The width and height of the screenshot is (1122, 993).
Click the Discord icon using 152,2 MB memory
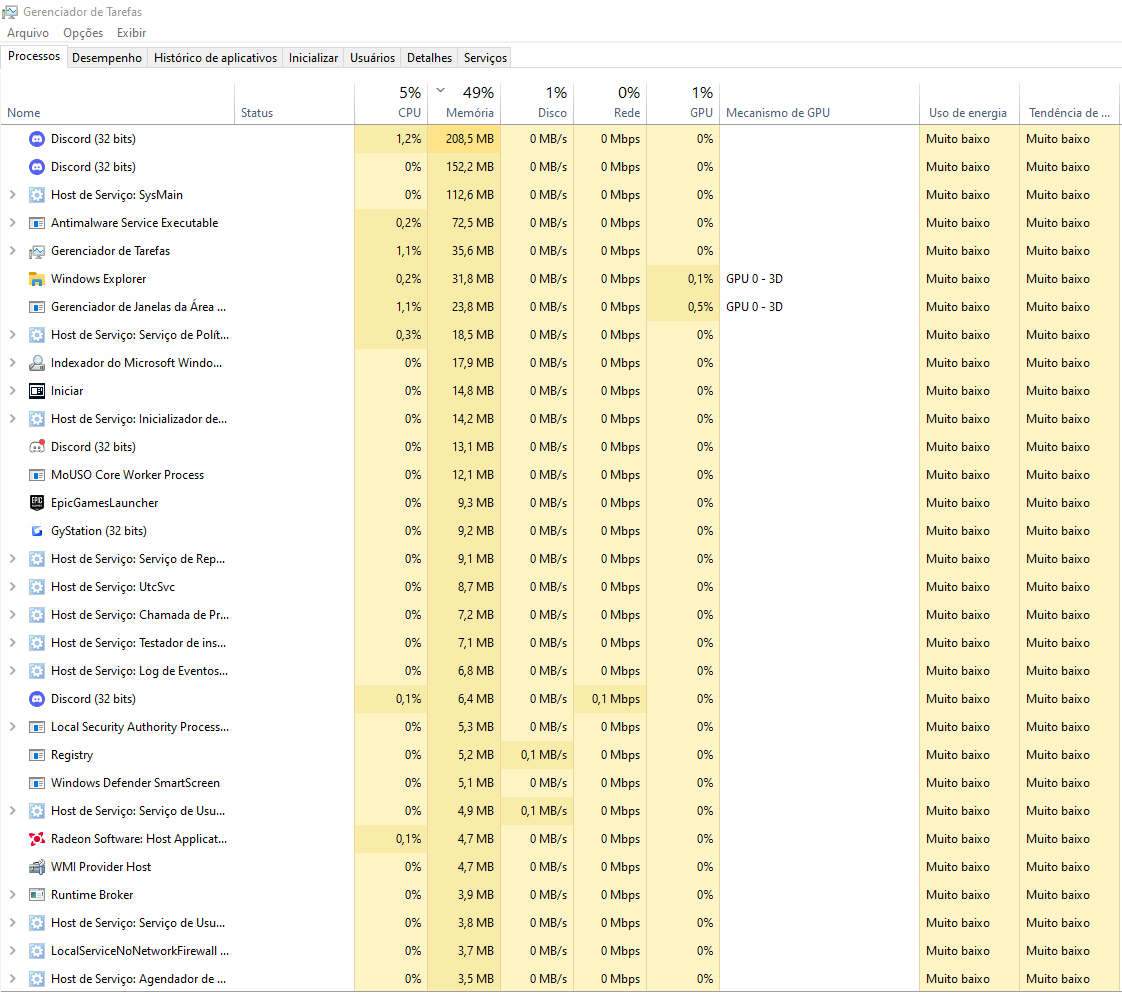click(36, 167)
